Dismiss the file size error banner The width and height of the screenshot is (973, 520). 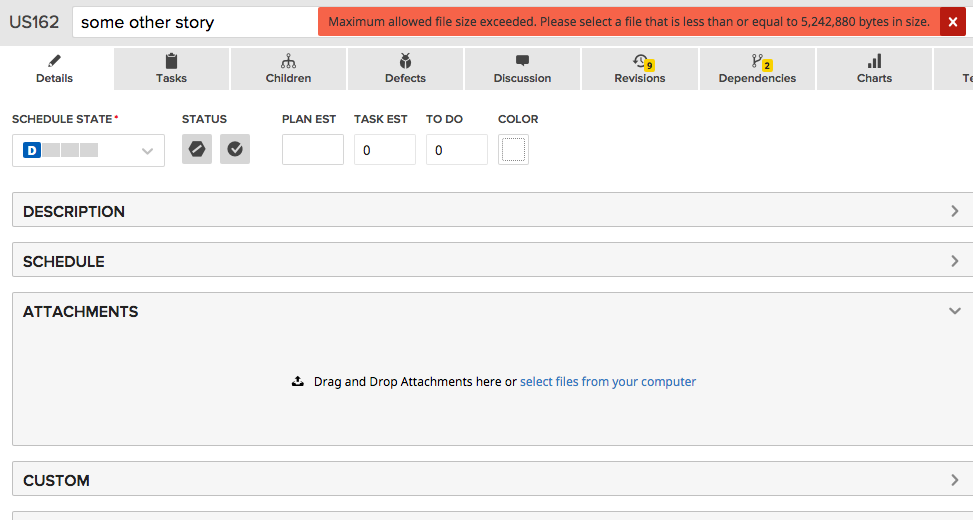point(952,22)
